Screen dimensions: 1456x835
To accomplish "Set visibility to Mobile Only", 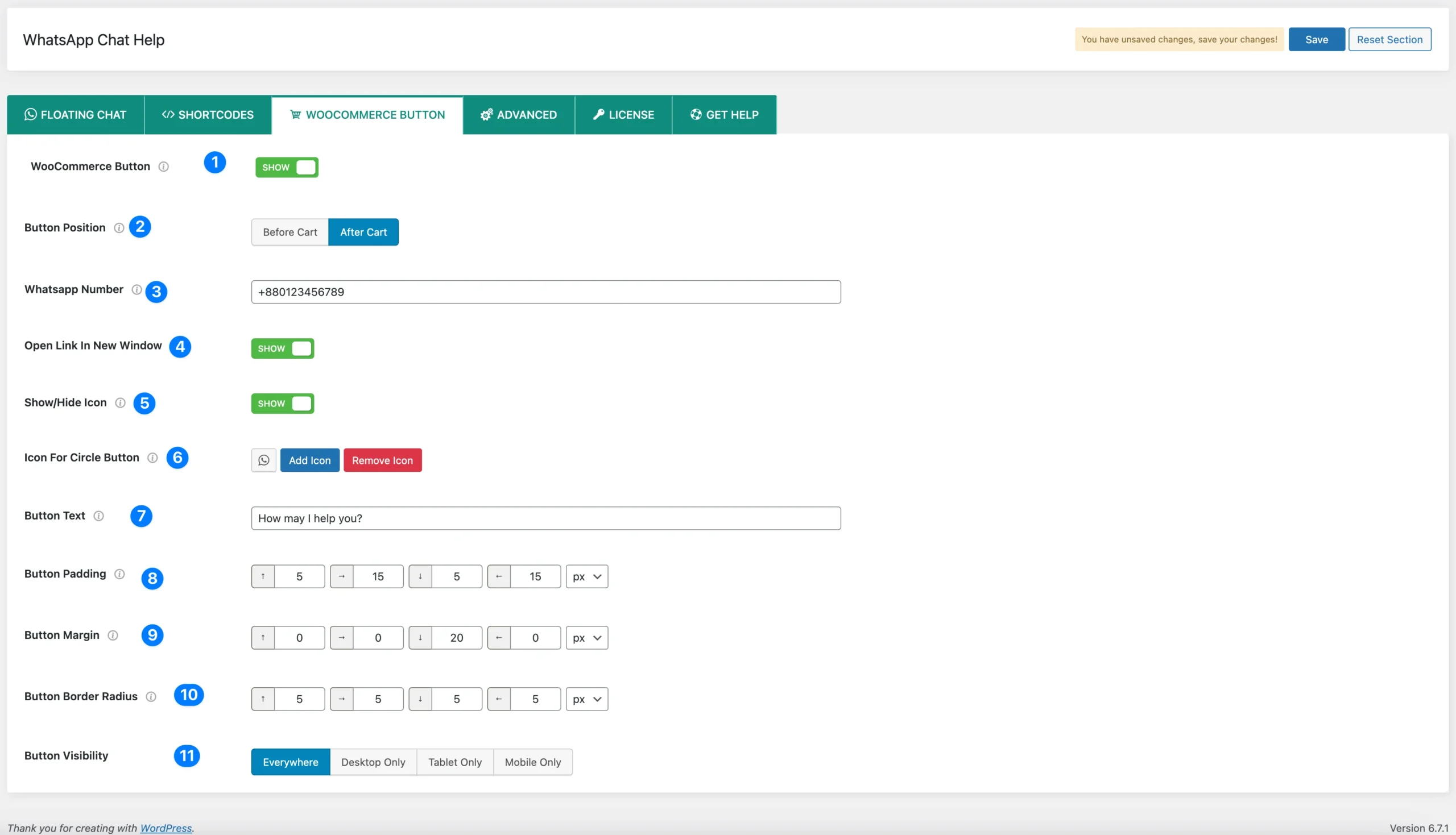I will coord(533,762).
